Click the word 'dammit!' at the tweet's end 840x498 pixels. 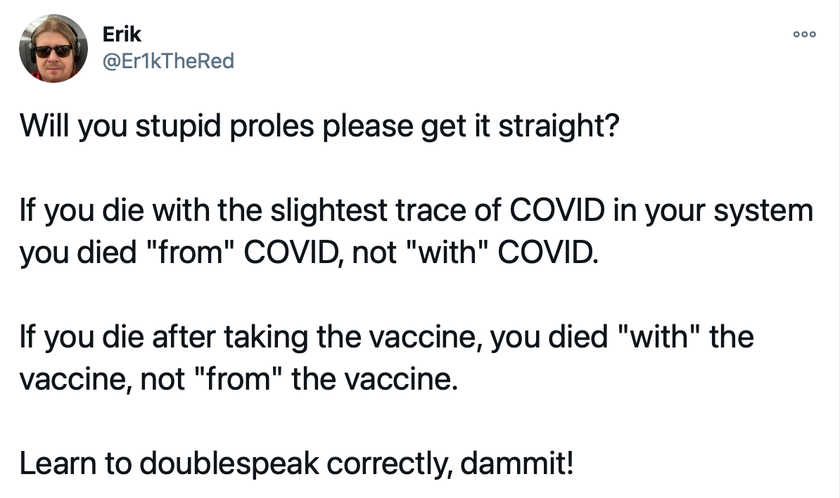516,463
